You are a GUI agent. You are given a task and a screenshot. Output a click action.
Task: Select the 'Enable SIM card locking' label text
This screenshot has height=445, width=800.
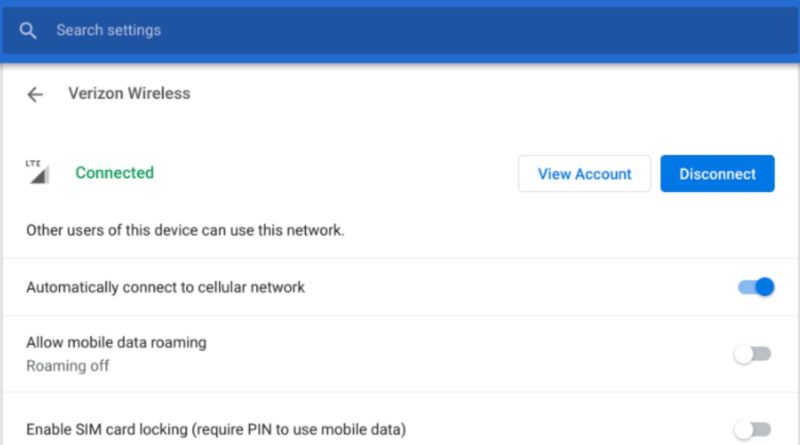tap(216, 430)
